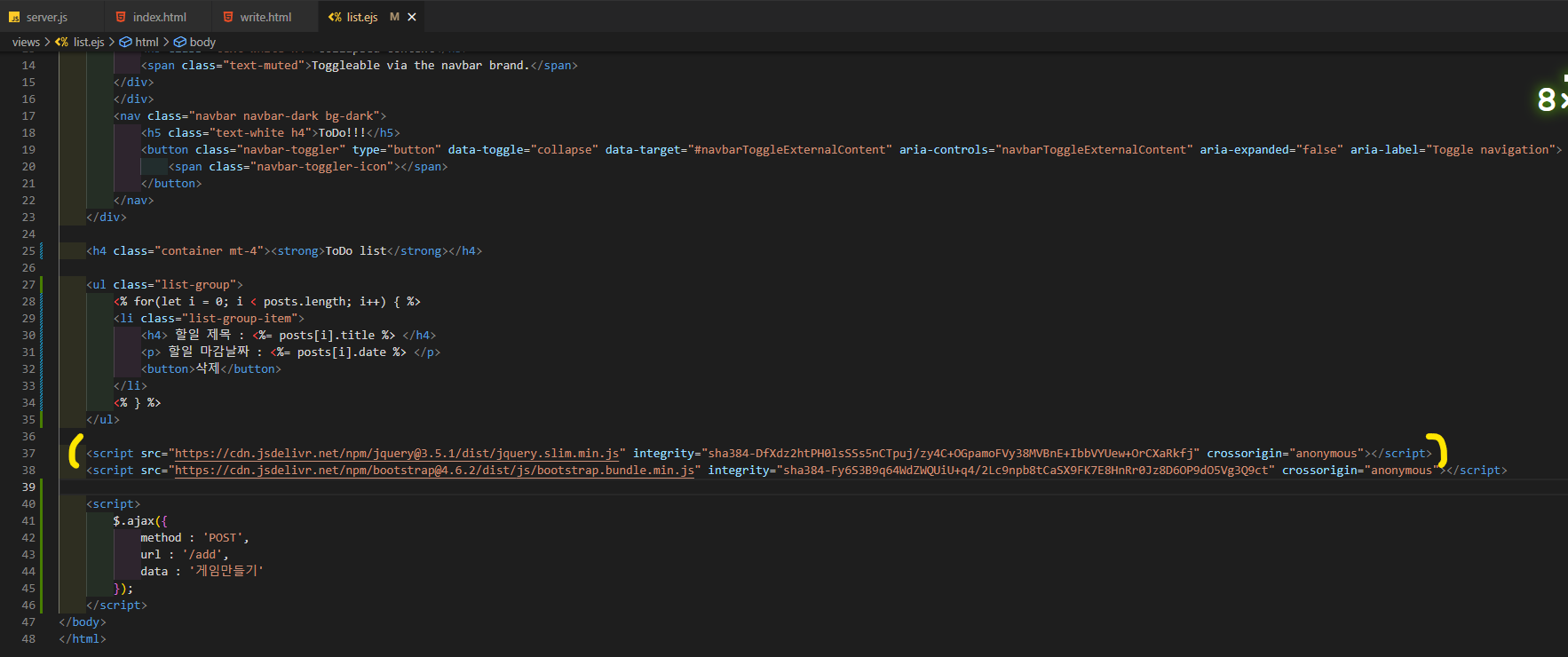Image resolution: width=1568 pixels, height=657 pixels.
Task: Close the list.ejs tab
Action: [412, 17]
